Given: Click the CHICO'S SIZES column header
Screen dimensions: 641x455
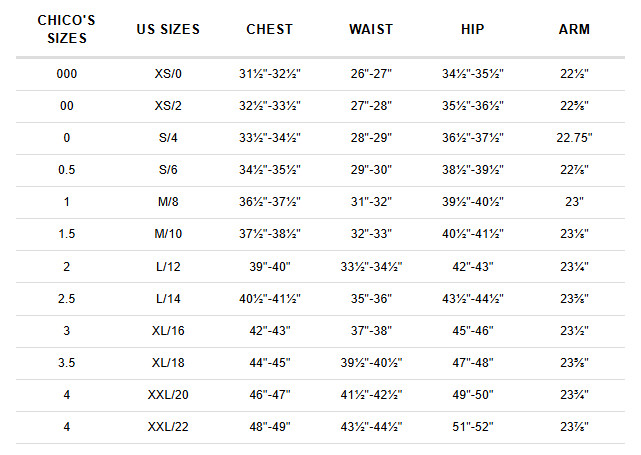Looking at the screenshot, I should (67, 29).
